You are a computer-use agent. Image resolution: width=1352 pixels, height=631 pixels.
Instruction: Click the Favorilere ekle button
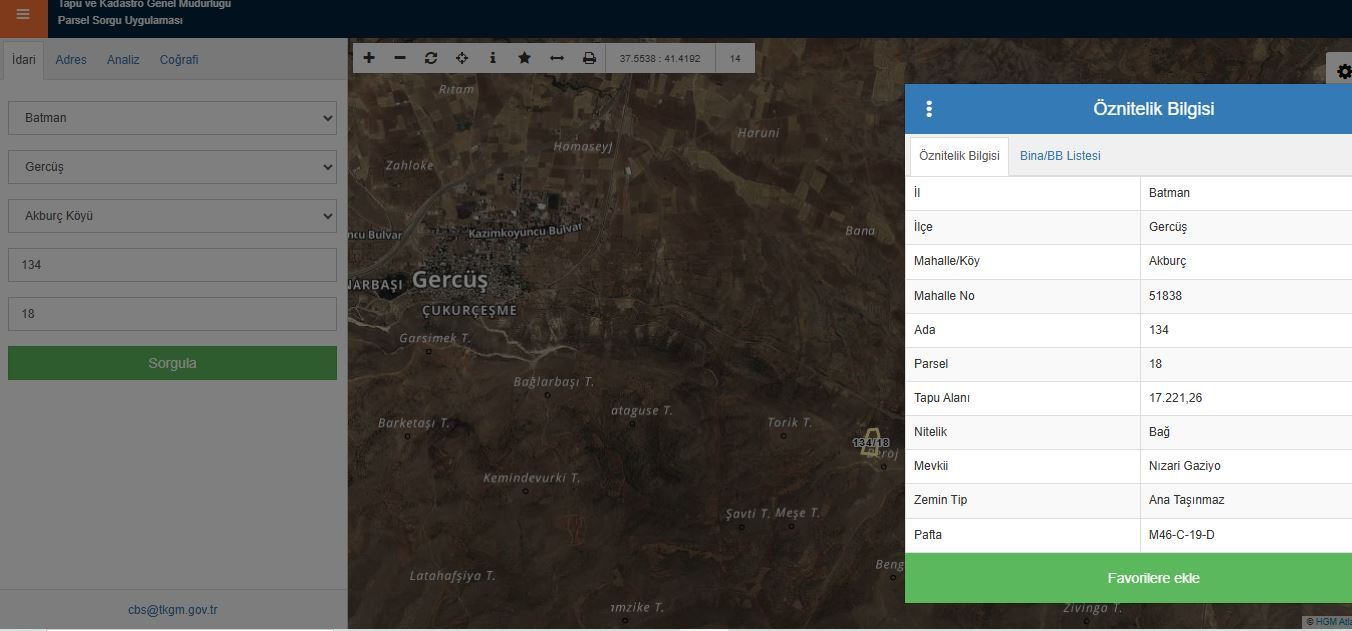click(1153, 578)
